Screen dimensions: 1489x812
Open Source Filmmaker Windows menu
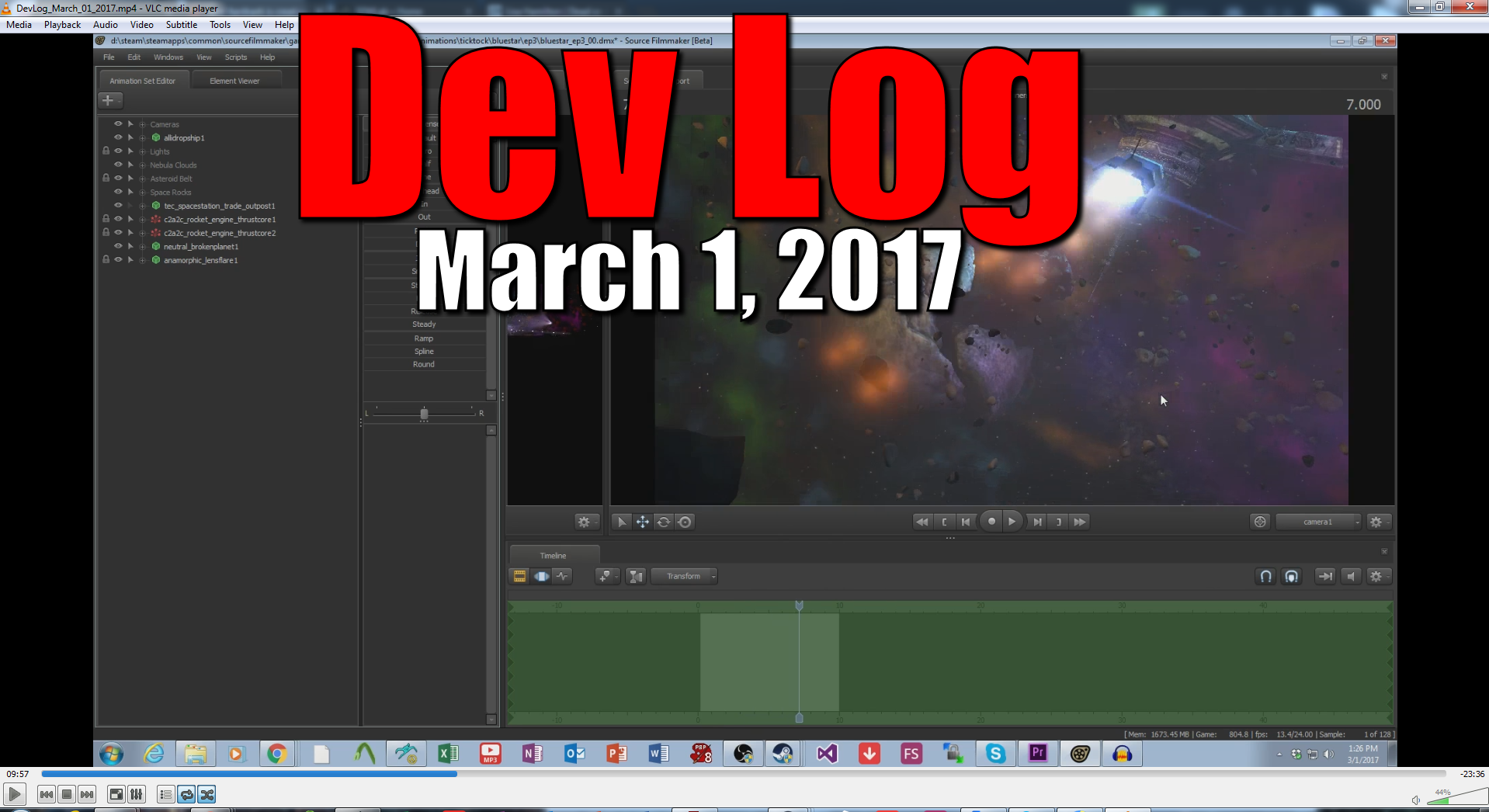click(x=168, y=57)
